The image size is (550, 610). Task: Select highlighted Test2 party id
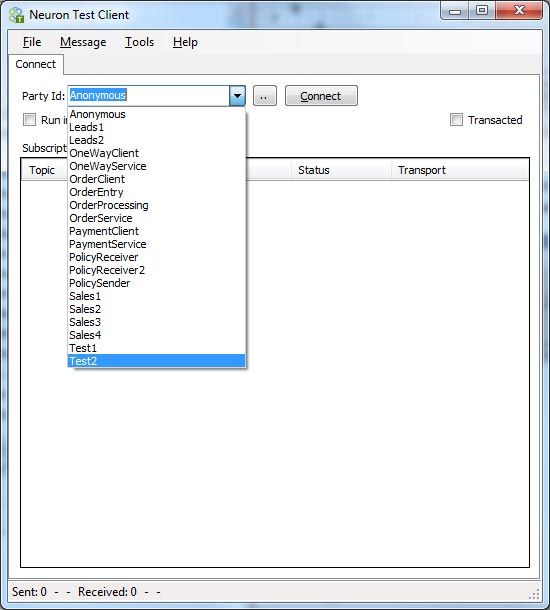click(156, 361)
